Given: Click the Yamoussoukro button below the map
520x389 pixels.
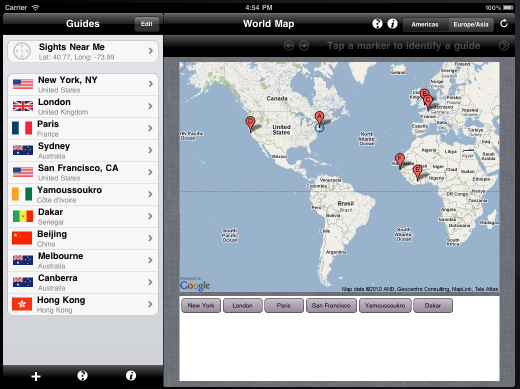Looking at the screenshot, I should pyautogui.click(x=385, y=305).
